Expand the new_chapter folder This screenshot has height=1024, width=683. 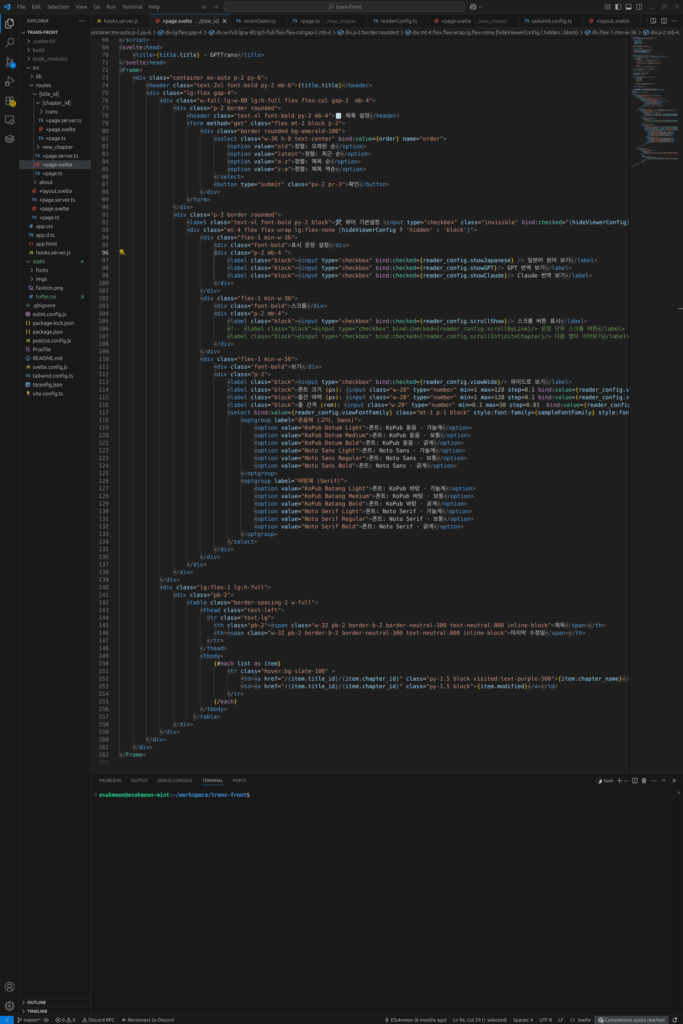(57, 147)
